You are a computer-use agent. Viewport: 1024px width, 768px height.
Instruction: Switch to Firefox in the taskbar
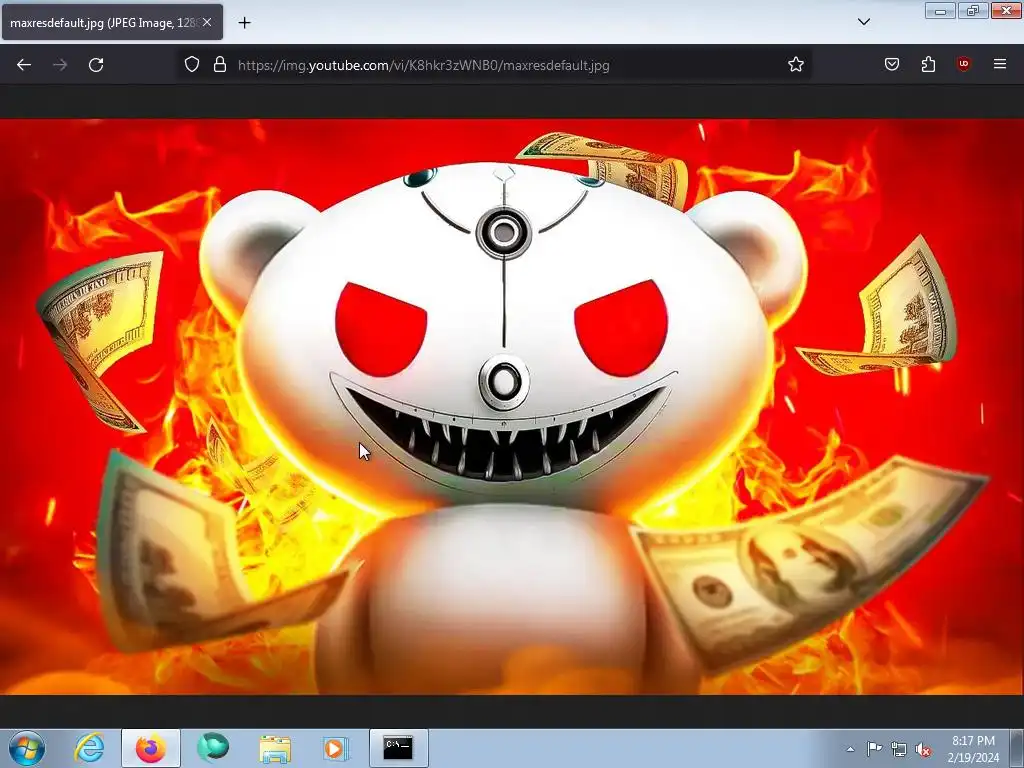(x=151, y=748)
